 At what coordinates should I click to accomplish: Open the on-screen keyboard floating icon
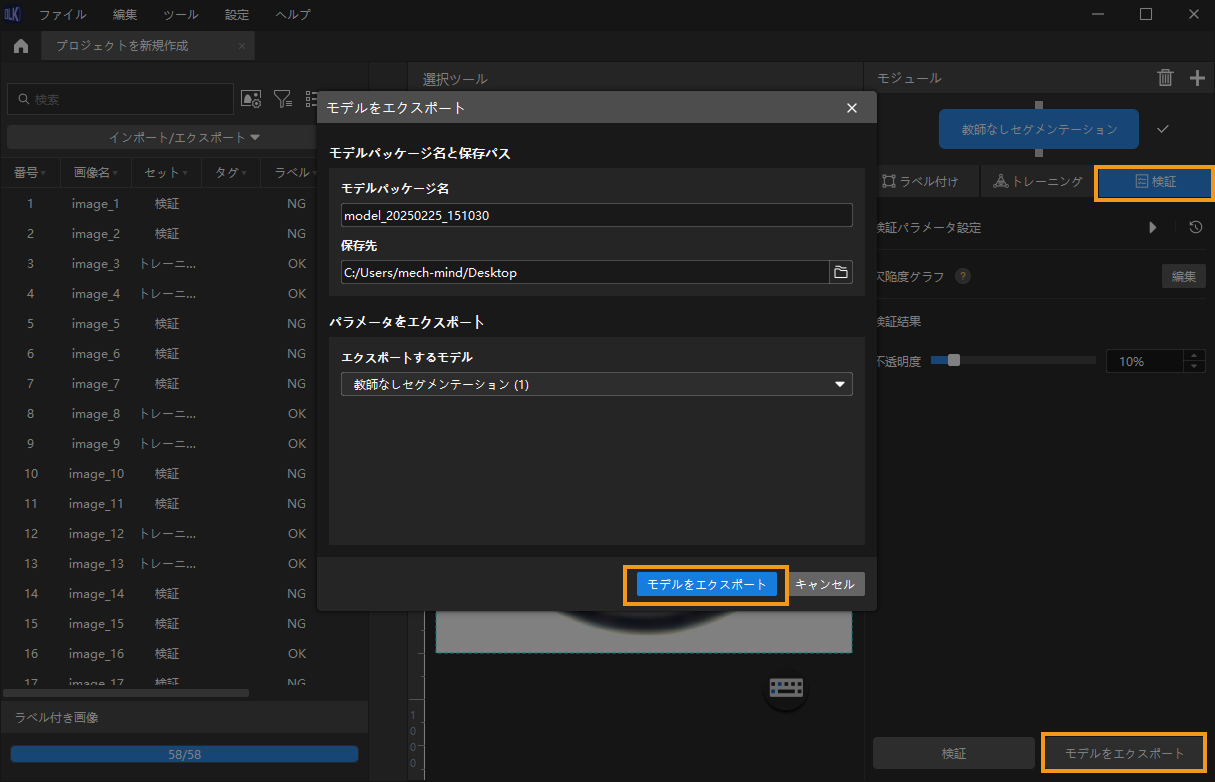click(x=786, y=688)
